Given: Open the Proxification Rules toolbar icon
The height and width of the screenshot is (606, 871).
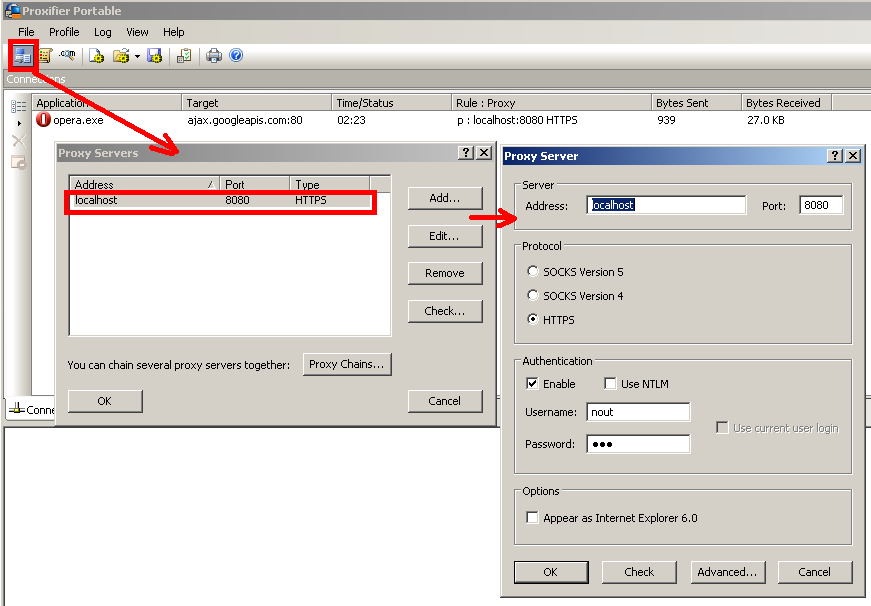Looking at the screenshot, I should 45,56.
